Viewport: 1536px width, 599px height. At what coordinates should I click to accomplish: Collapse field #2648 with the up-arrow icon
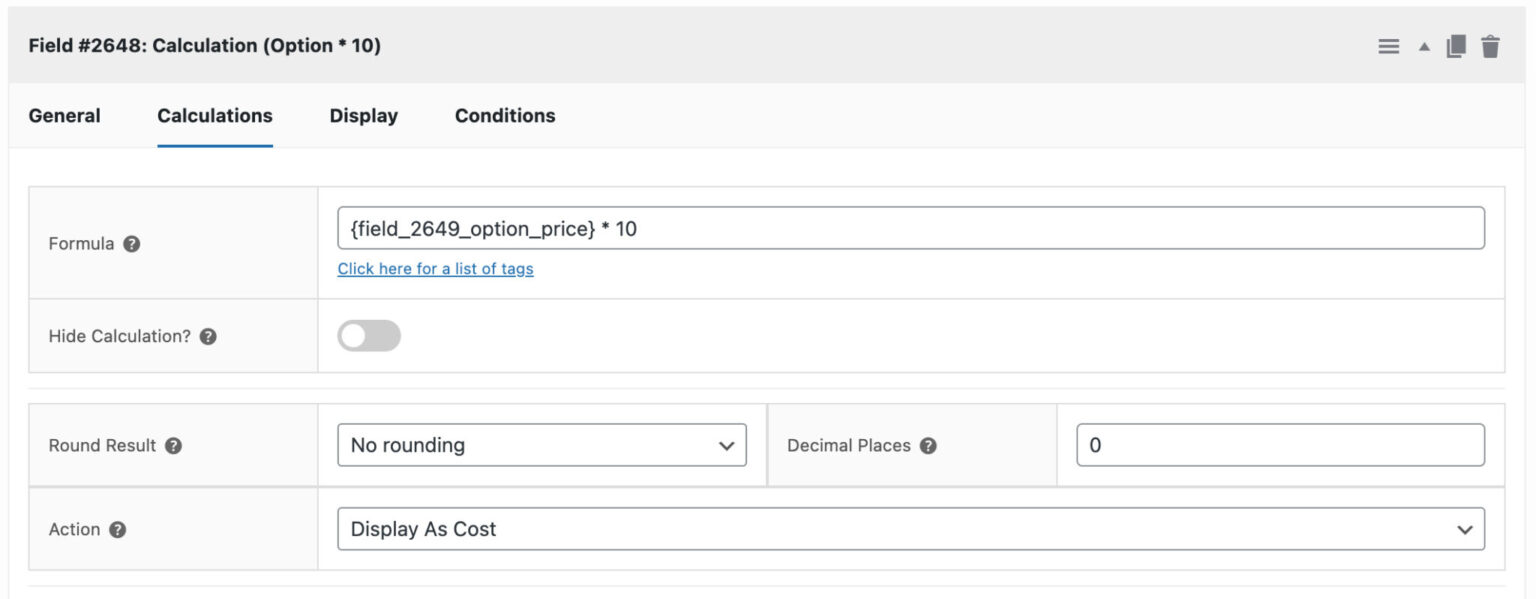pyautogui.click(x=1424, y=47)
